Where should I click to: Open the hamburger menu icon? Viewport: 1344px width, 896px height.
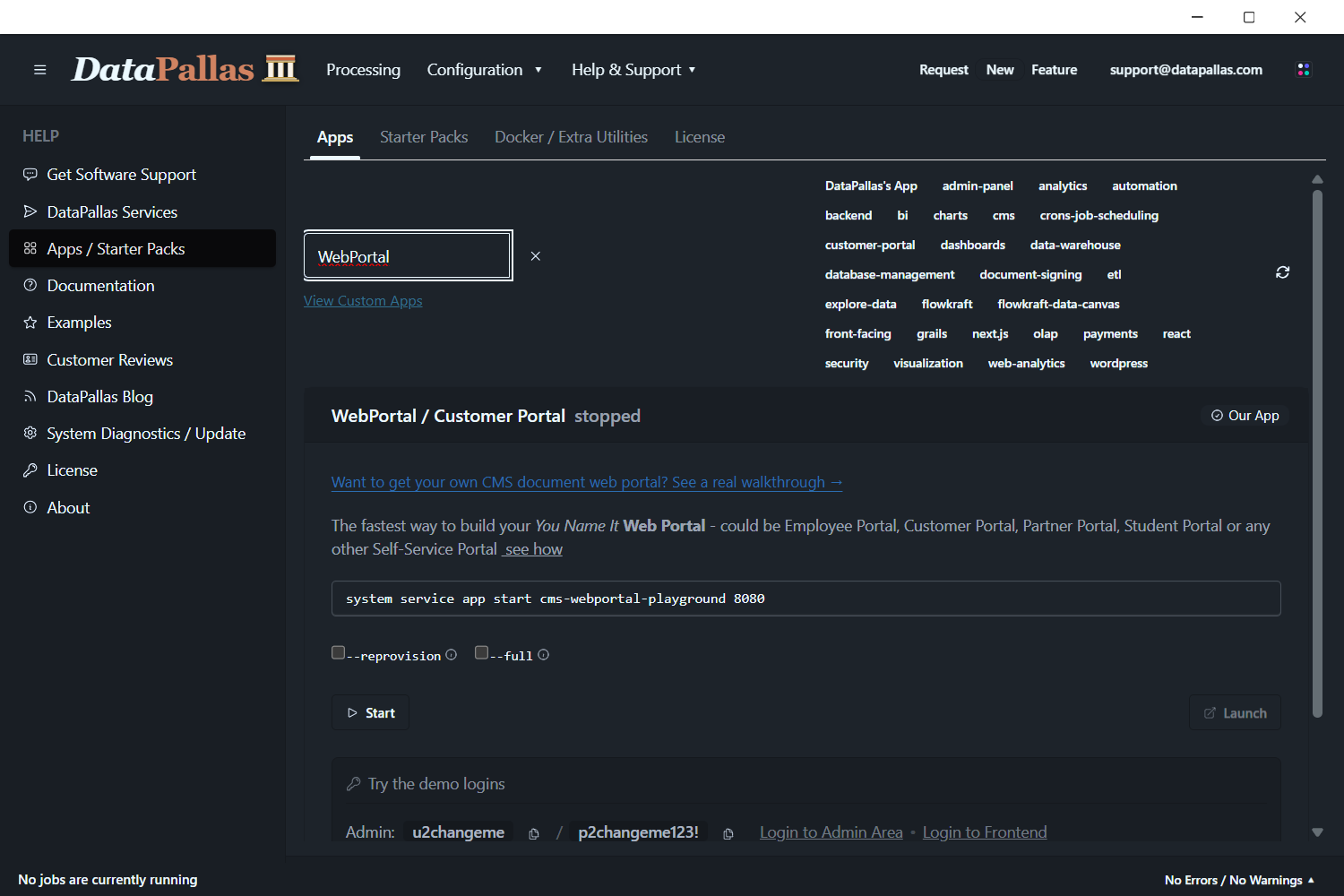(x=39, y=70)
